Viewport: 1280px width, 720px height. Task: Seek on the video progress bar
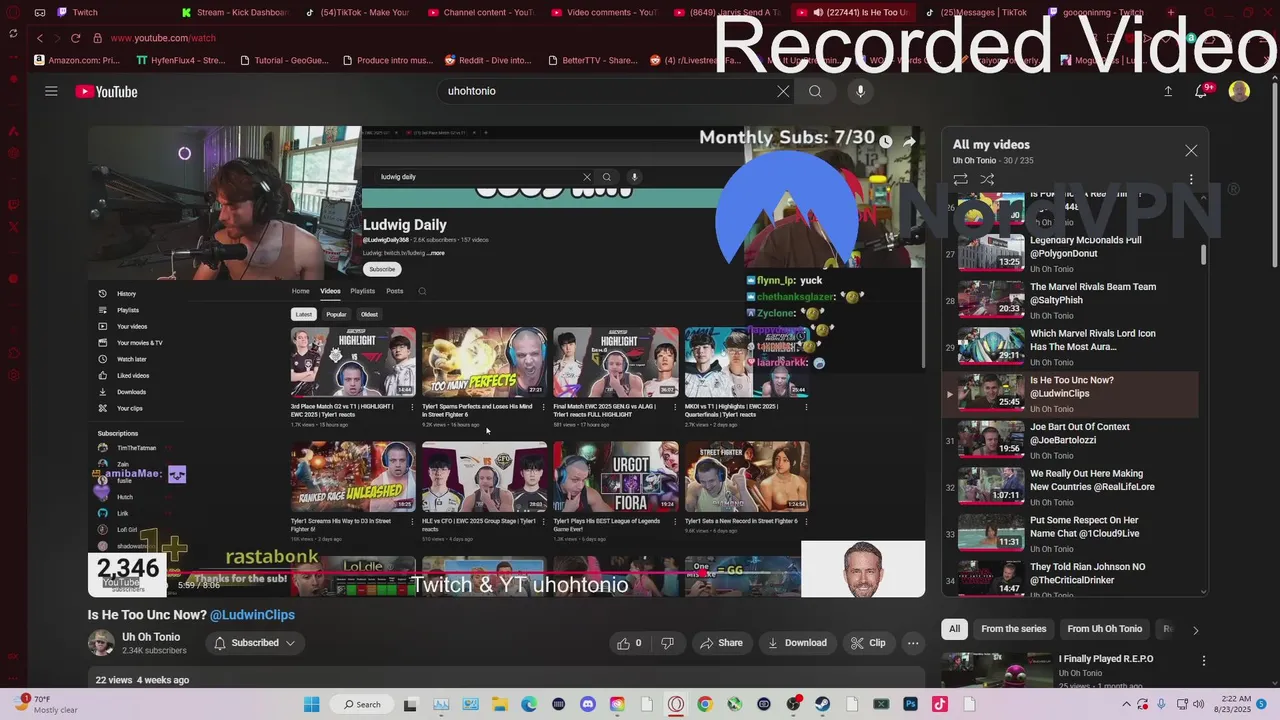click(506, 574)
